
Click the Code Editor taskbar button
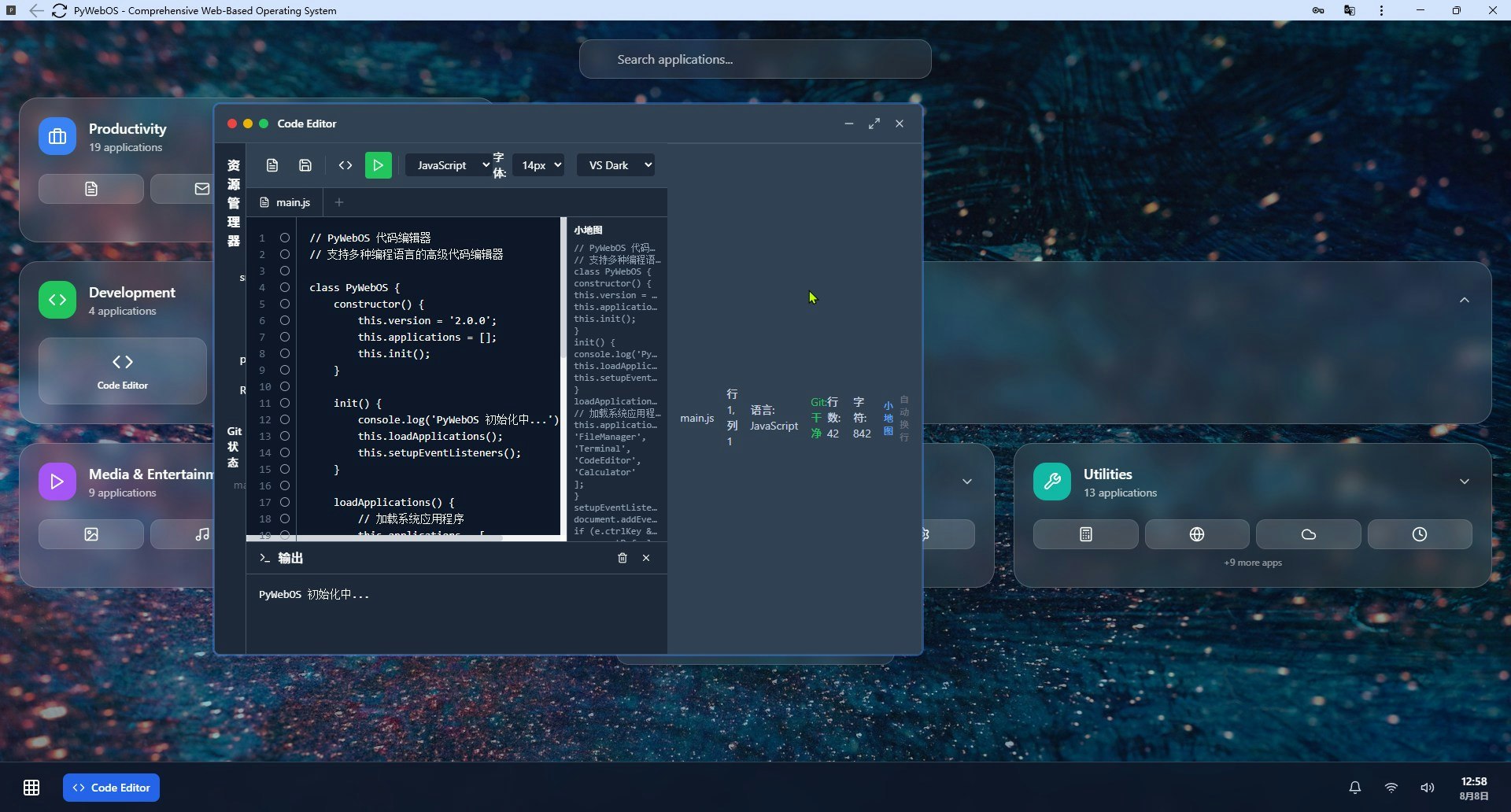(111, 788)
